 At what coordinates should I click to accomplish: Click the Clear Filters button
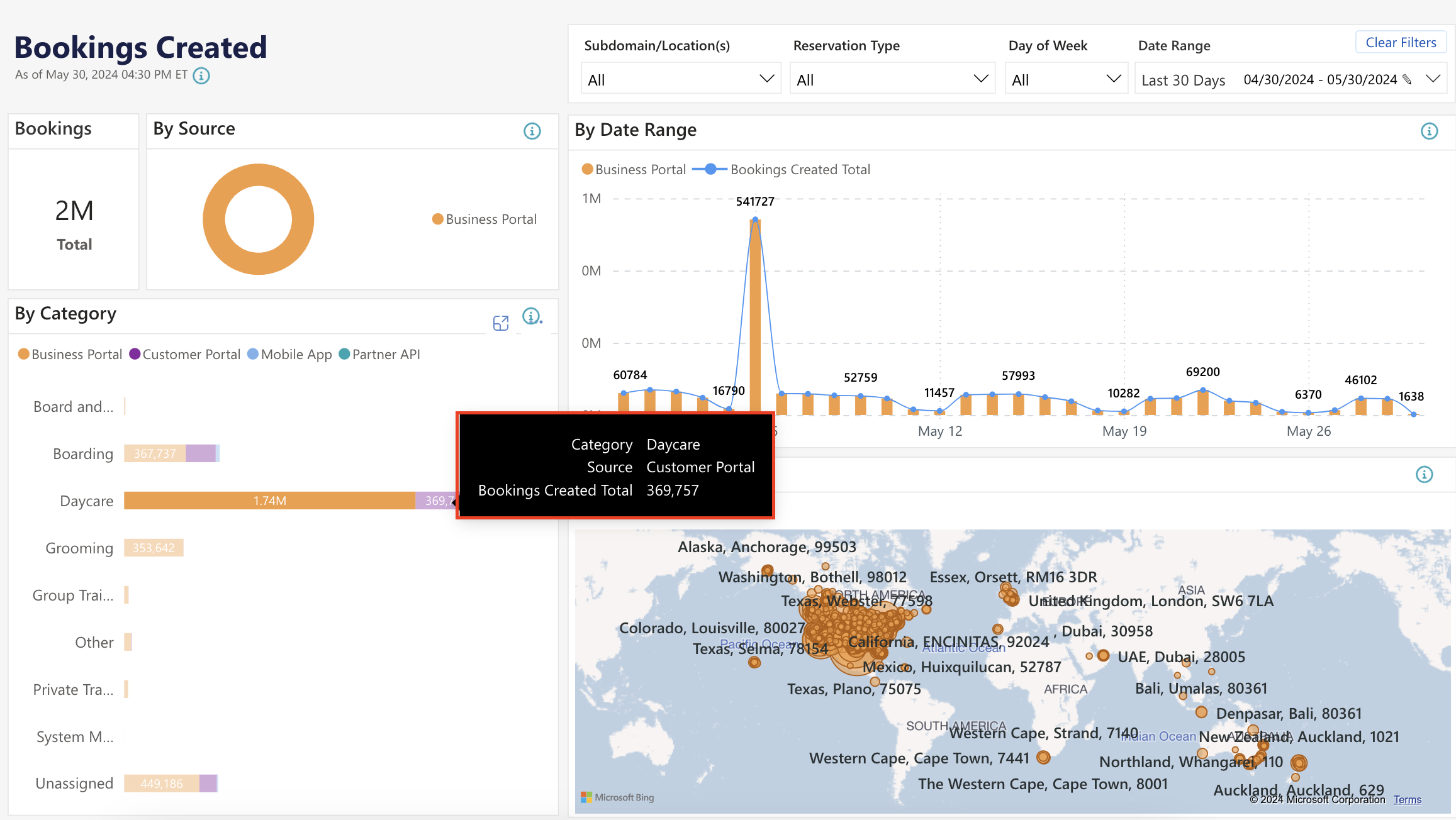click(1401, 43)
